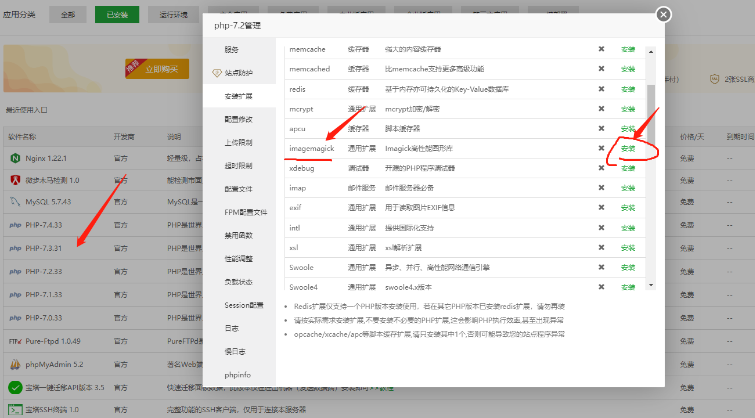Image resolution: width=755 pixels, height=418 pixels.
Task: Open the 上传限制 sidebar tab
Action: 239,143
